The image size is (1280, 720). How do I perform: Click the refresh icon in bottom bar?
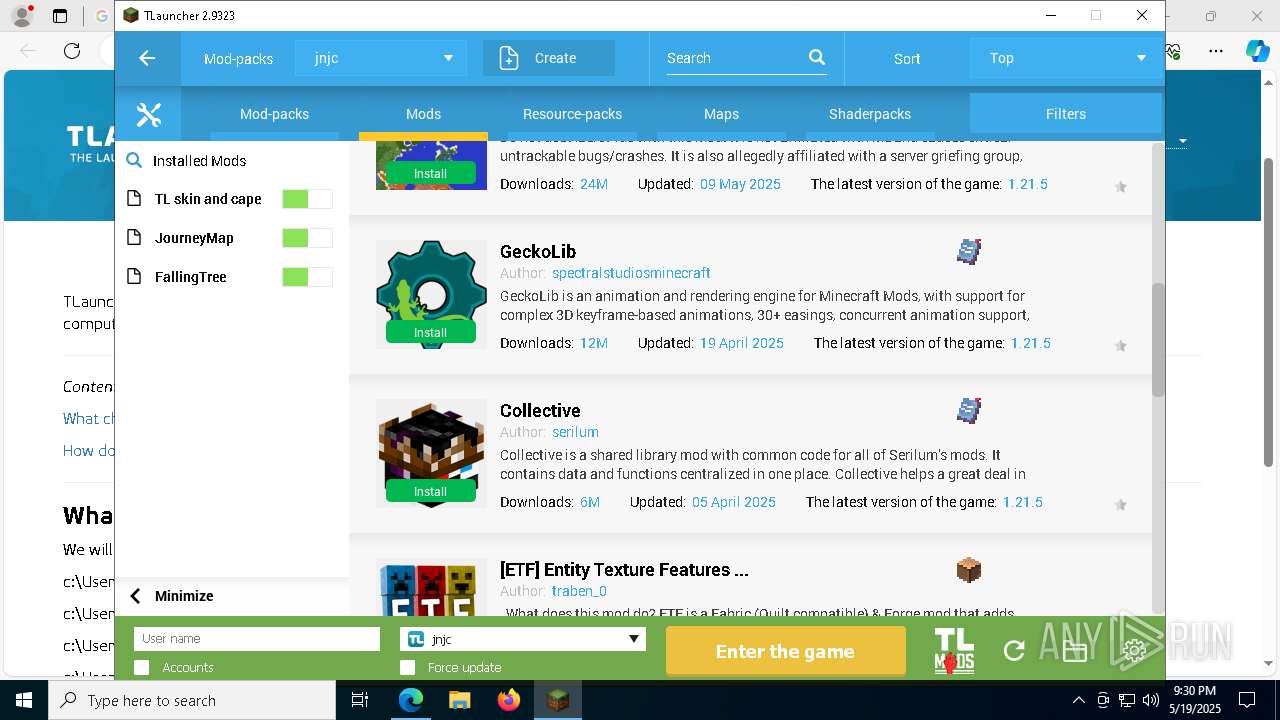[1014, 651]
